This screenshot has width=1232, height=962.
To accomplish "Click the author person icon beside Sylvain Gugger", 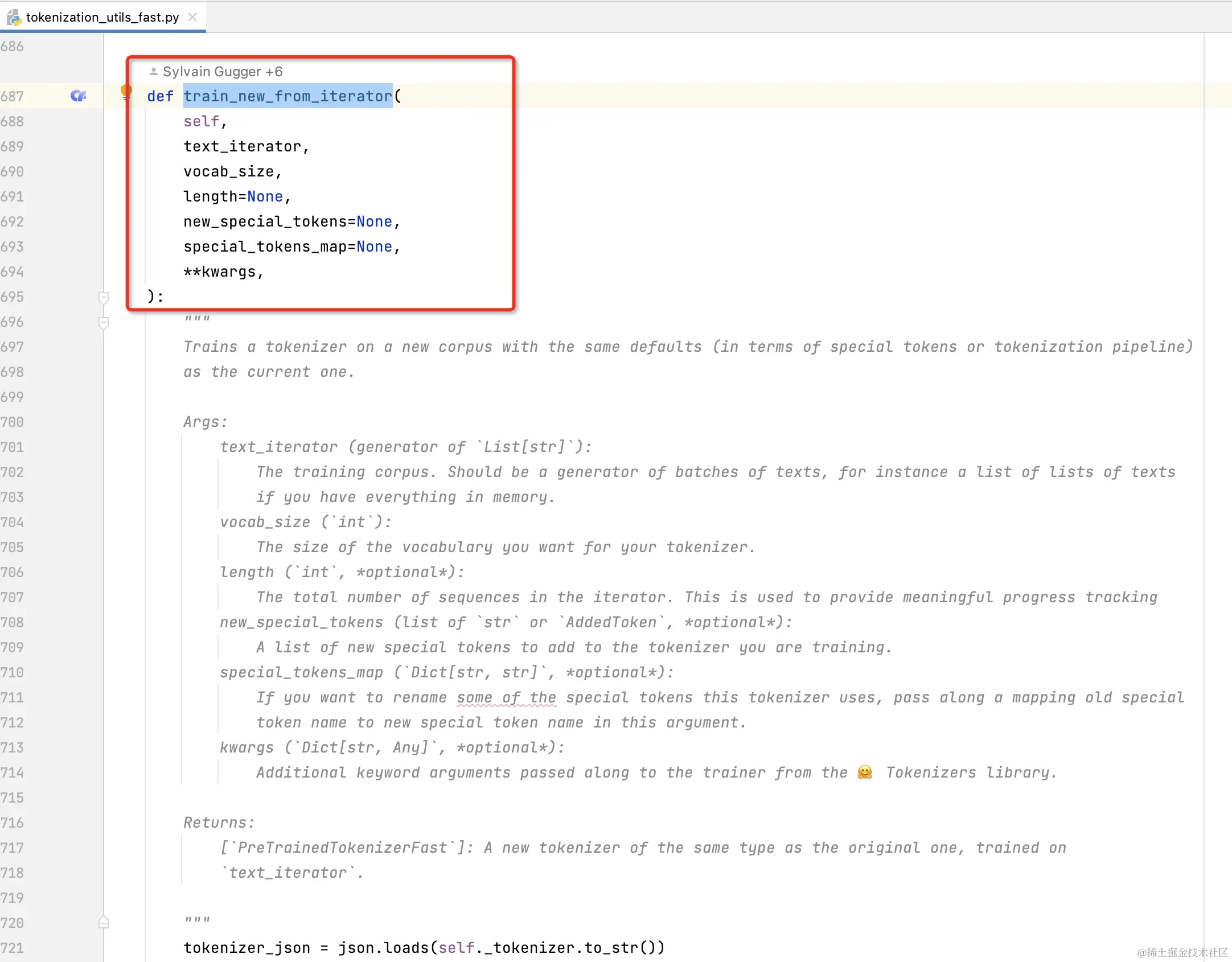I will (x=153, y=72).
